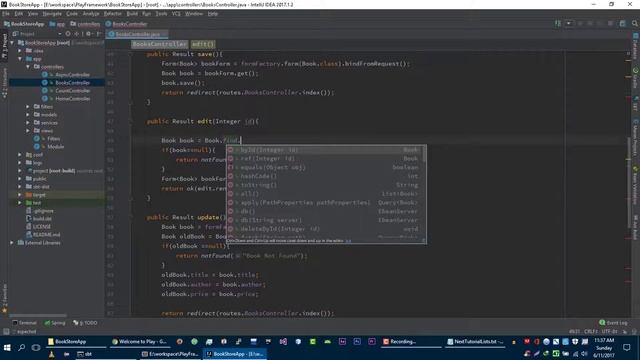Screen dimensions: 640x360
Task: Toggle the Database side panel
Action: click(x=636, y=46)
